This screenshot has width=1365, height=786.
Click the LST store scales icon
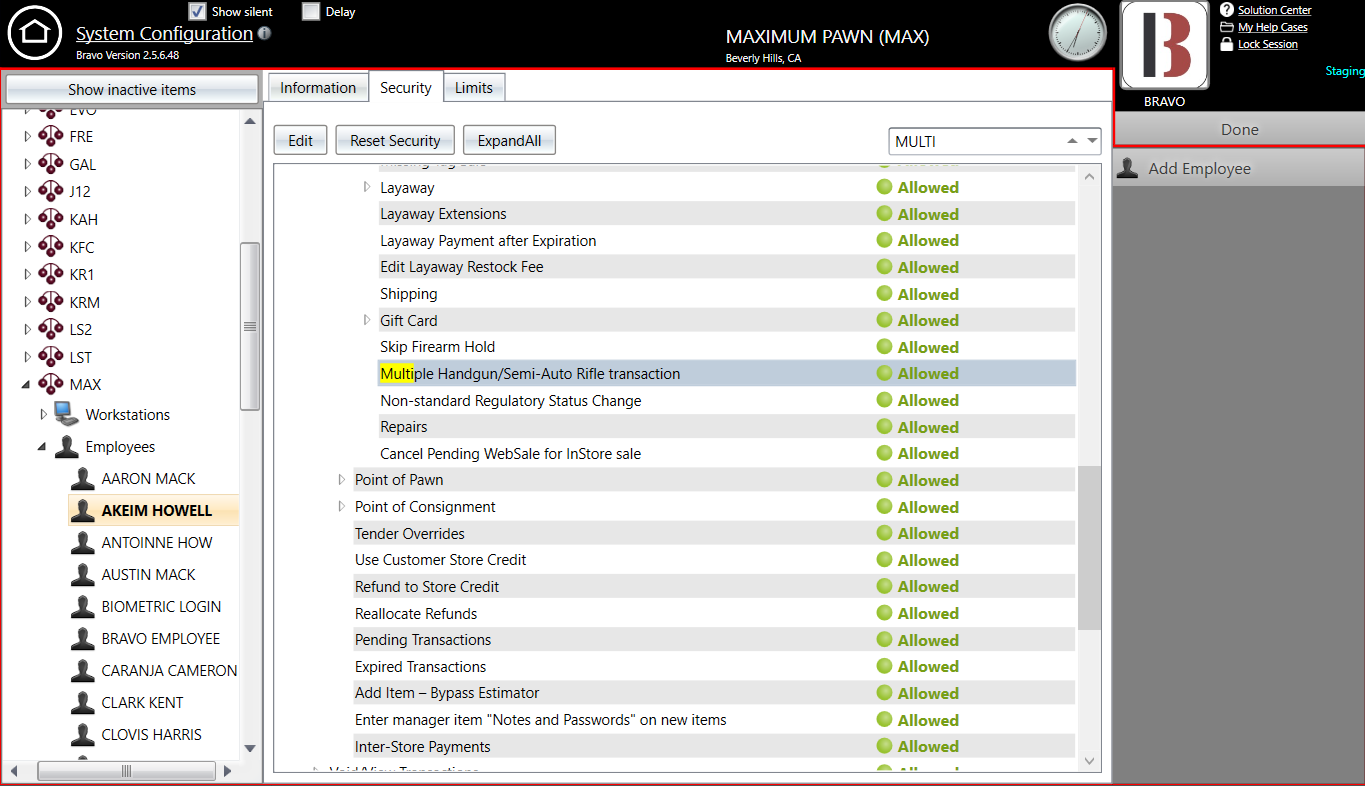pos(51,357)
